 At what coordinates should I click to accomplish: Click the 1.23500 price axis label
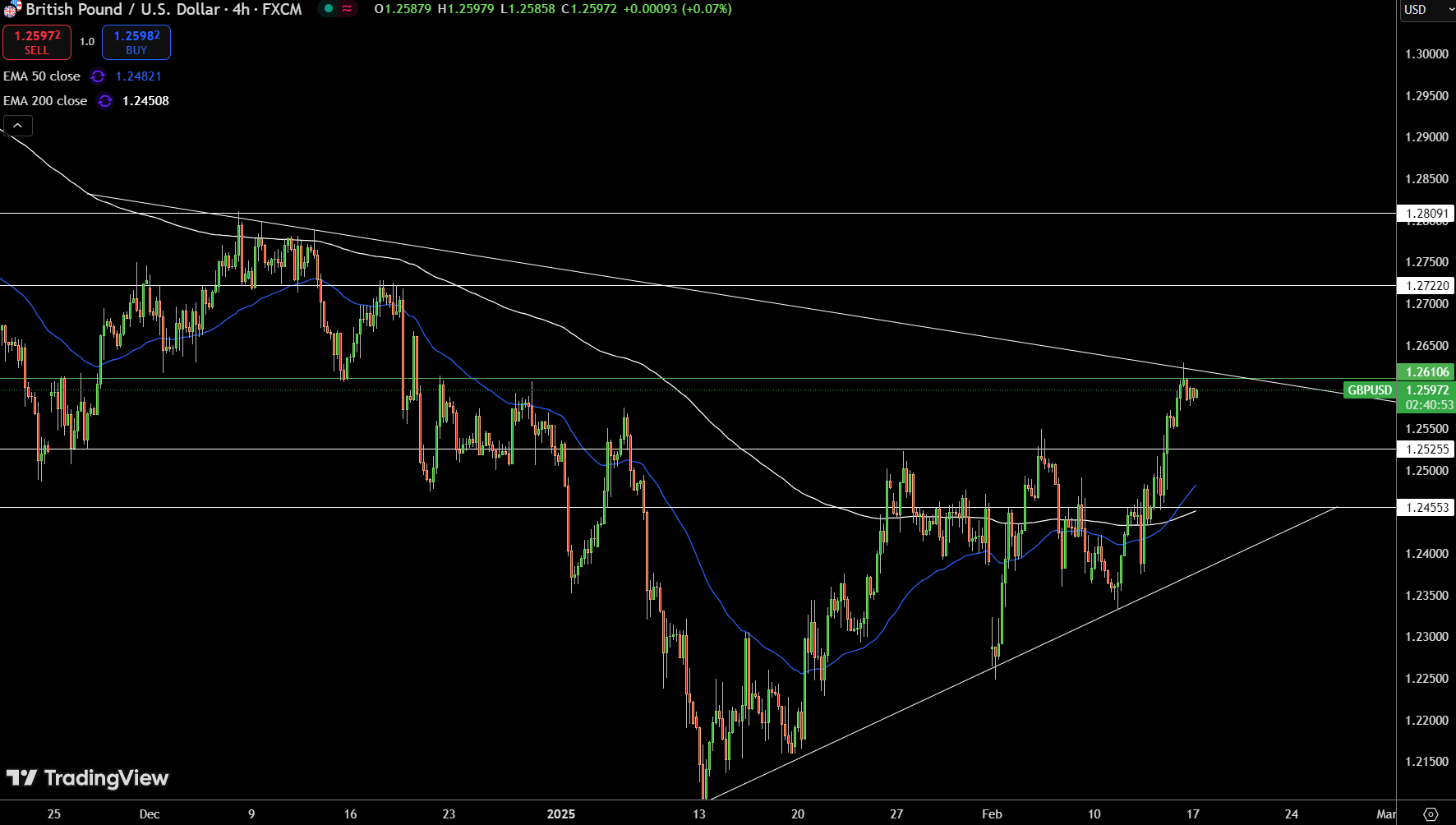pyautogui.click(x=1426, y=596)
